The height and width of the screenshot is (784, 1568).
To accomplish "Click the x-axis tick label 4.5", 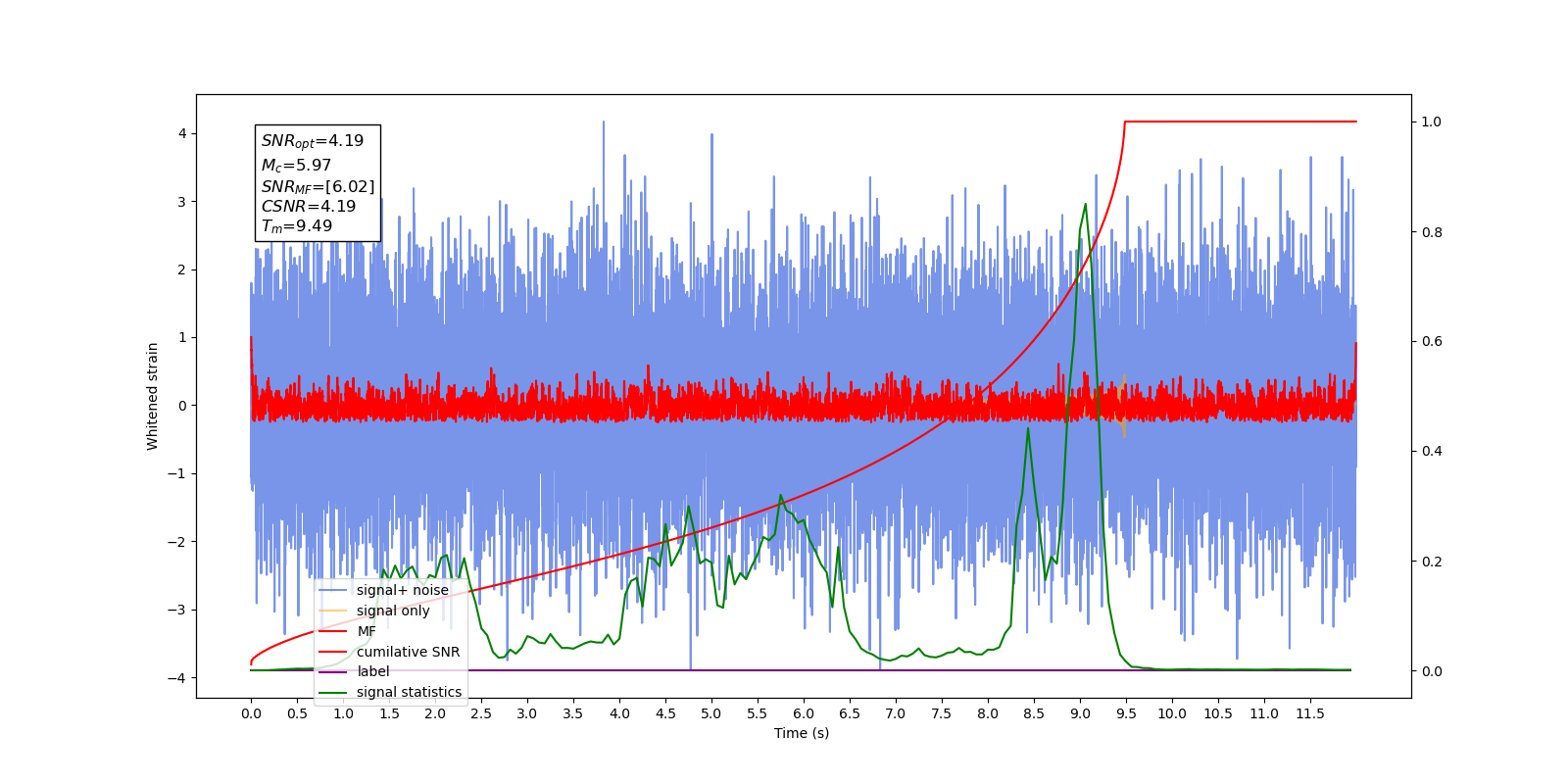I will pos(665,713).
